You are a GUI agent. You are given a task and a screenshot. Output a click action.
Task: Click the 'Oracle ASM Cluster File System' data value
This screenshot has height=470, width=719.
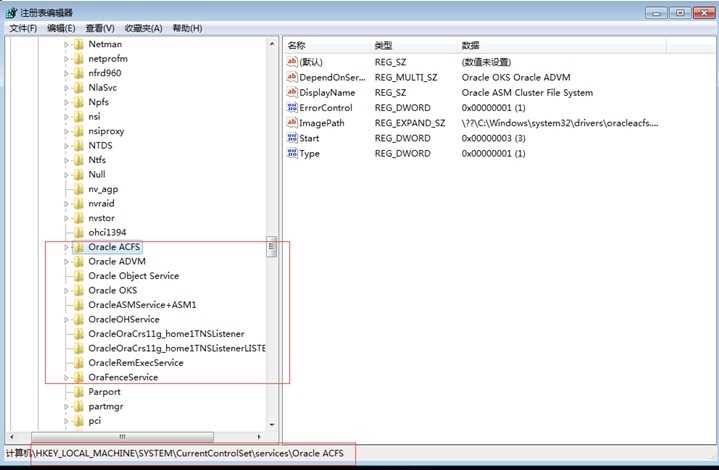coord(527,92)
